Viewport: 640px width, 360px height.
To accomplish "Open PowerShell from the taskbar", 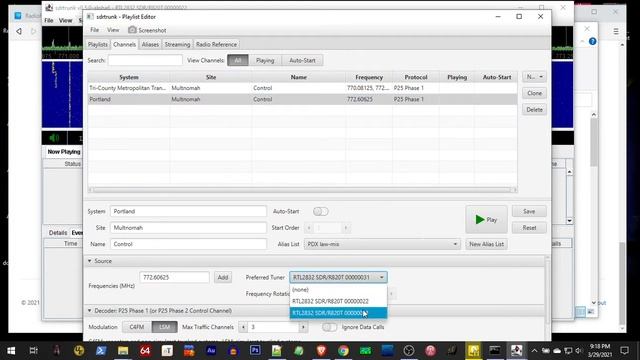I will click(101, 351).
